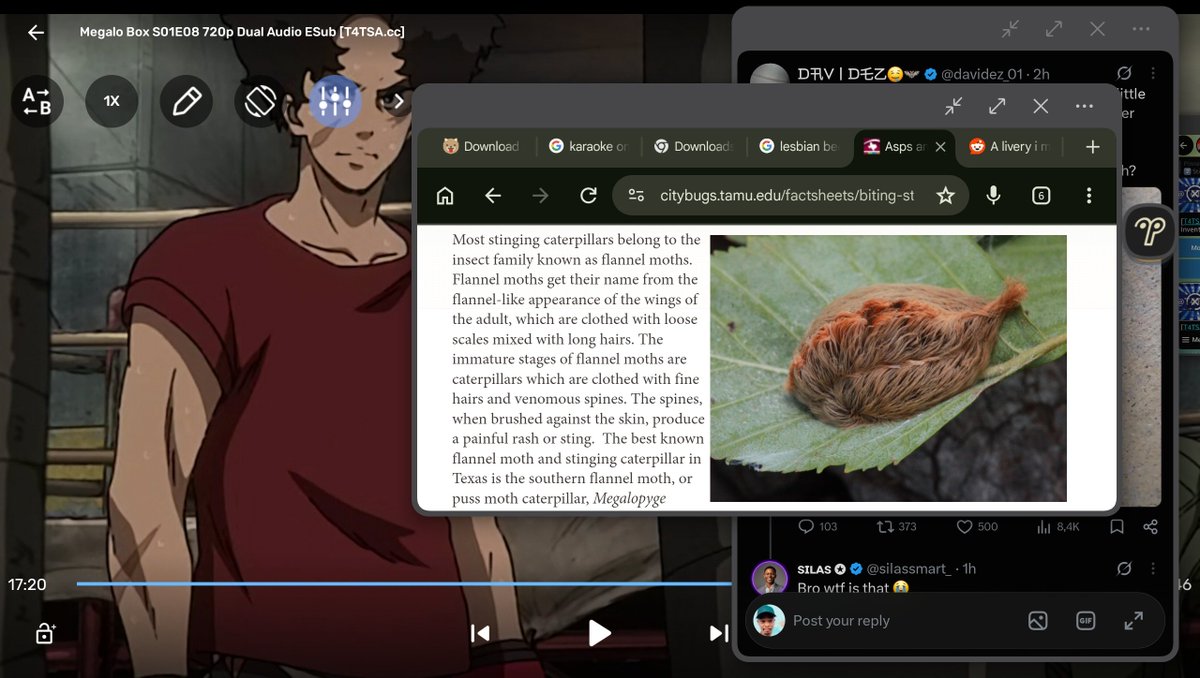Open more options on davidez_01 post
The image size is (1200, 678).
1153,74
